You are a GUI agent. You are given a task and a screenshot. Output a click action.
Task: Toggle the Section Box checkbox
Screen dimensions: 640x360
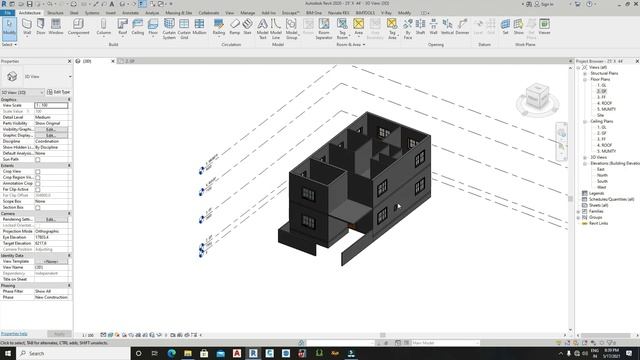click(x=38, y=207)
